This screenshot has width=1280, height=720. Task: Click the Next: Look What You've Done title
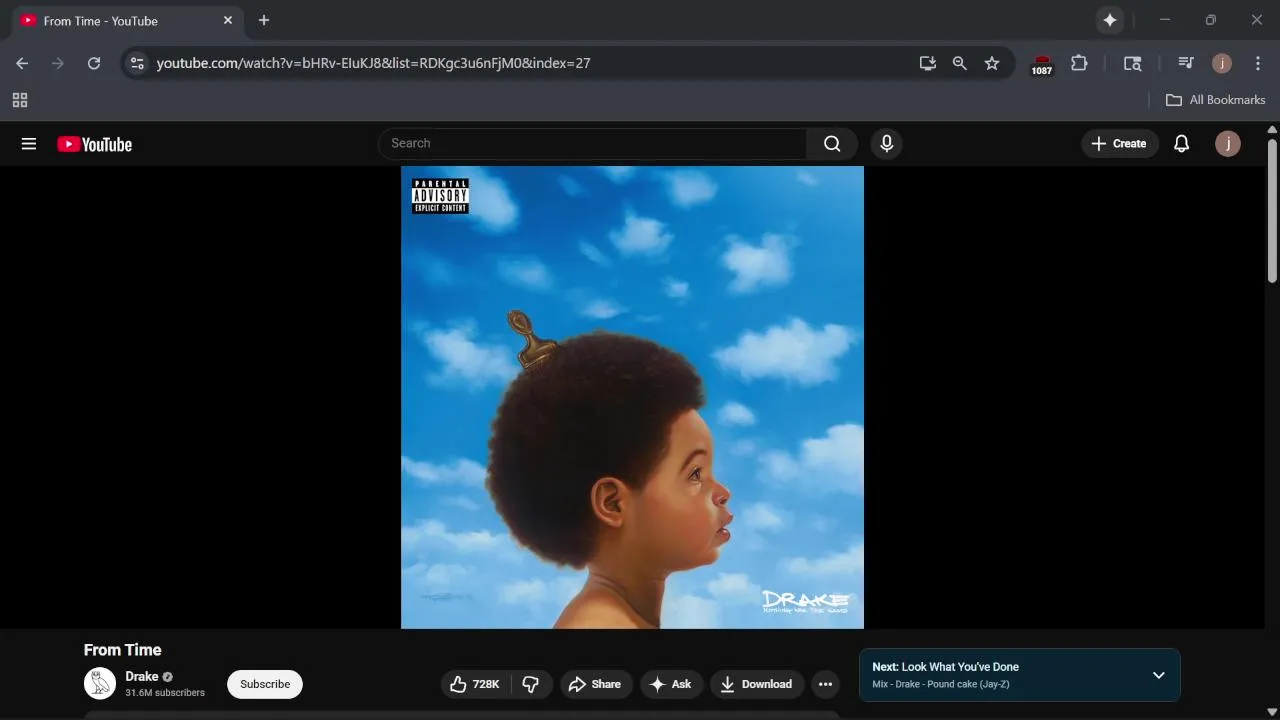click(x=945, y=667)
